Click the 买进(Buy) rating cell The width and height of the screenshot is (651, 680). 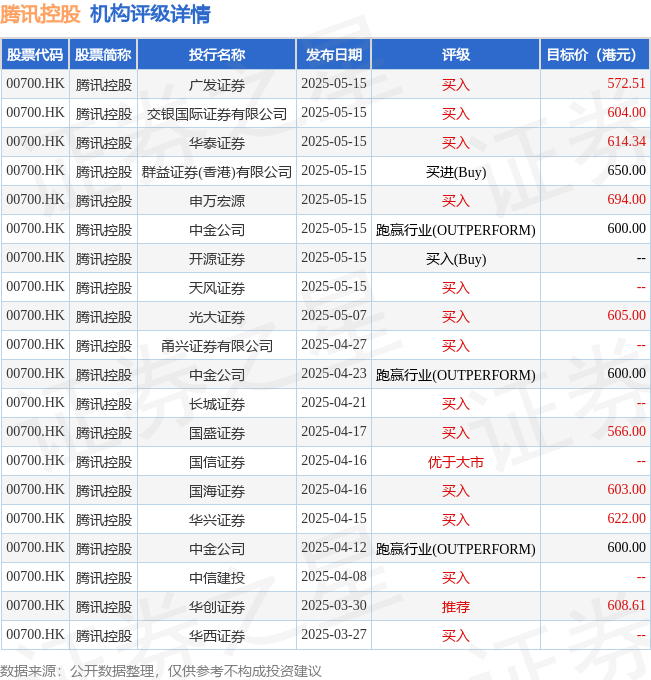[456, 172]
